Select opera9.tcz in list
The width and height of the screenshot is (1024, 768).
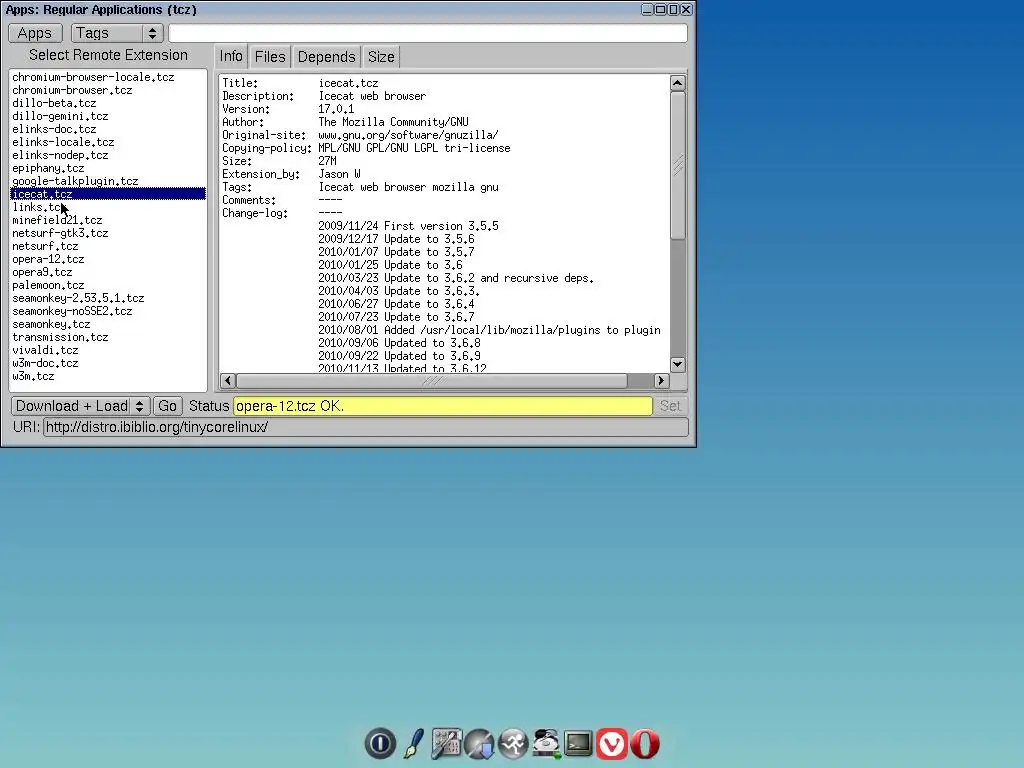click(108, 272)
